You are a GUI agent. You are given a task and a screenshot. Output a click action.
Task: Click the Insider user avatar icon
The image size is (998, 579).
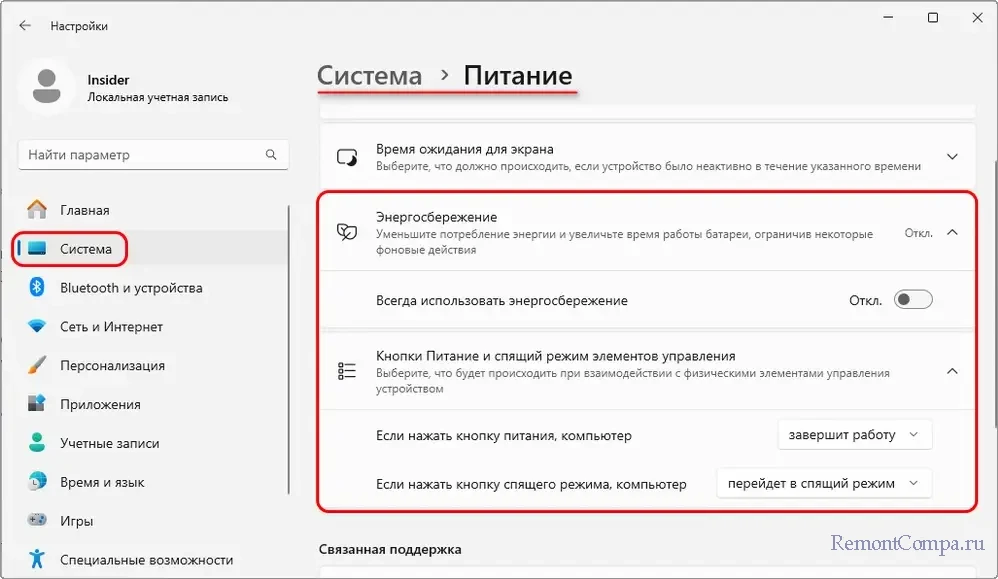point(46,88)
